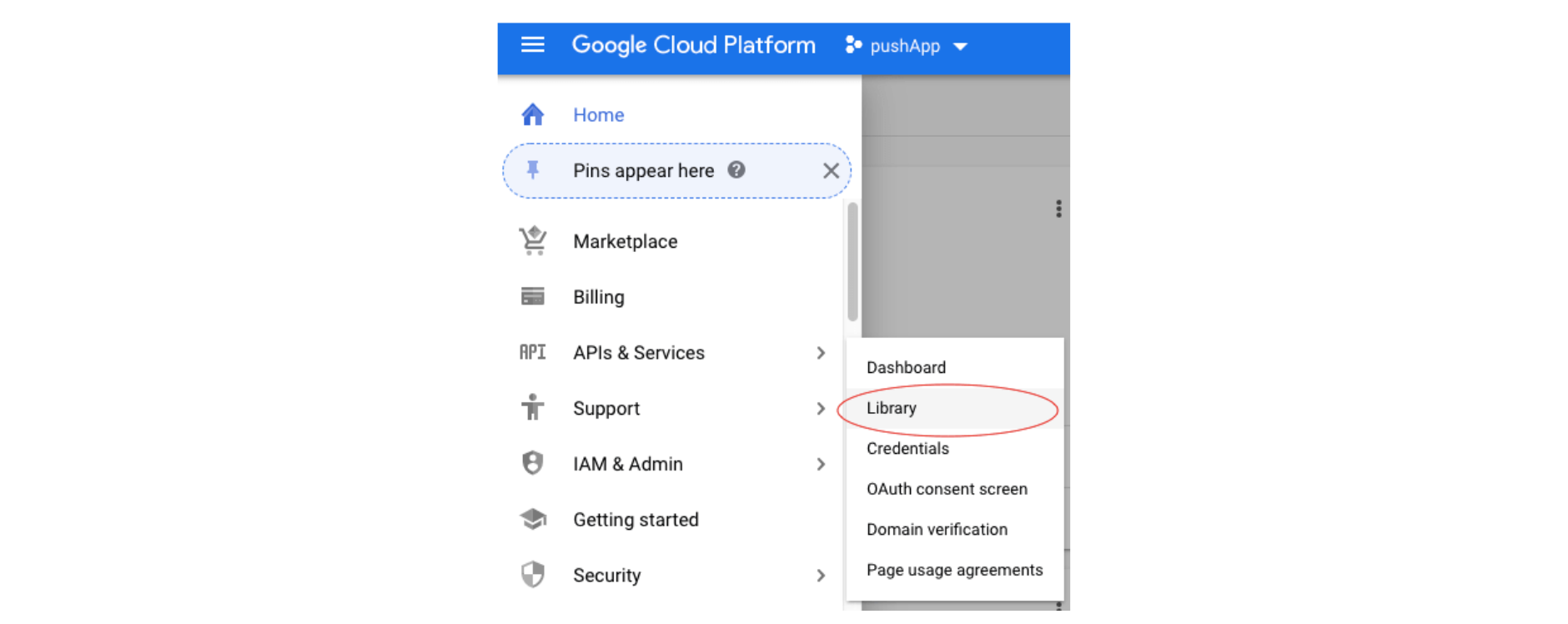Click the pushApp project icon

point(852,45)
